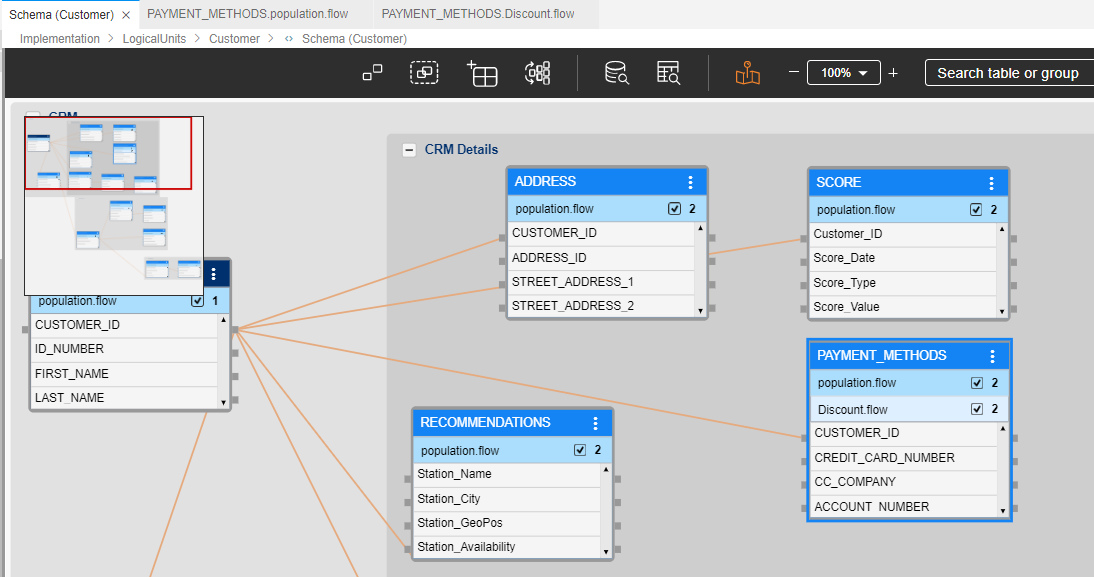Click the Search table or group field

[1008, 73]
